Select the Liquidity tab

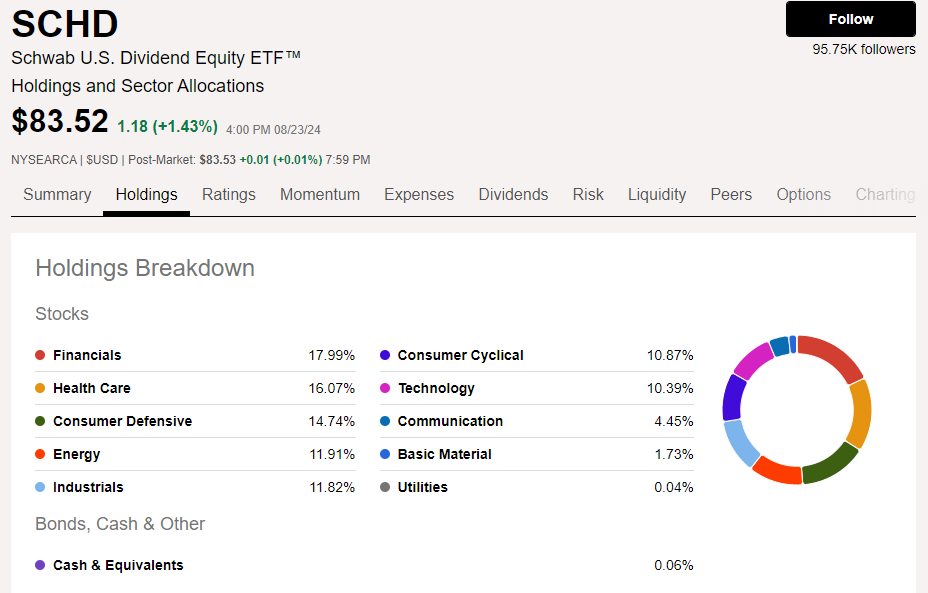tap(657, 195)
